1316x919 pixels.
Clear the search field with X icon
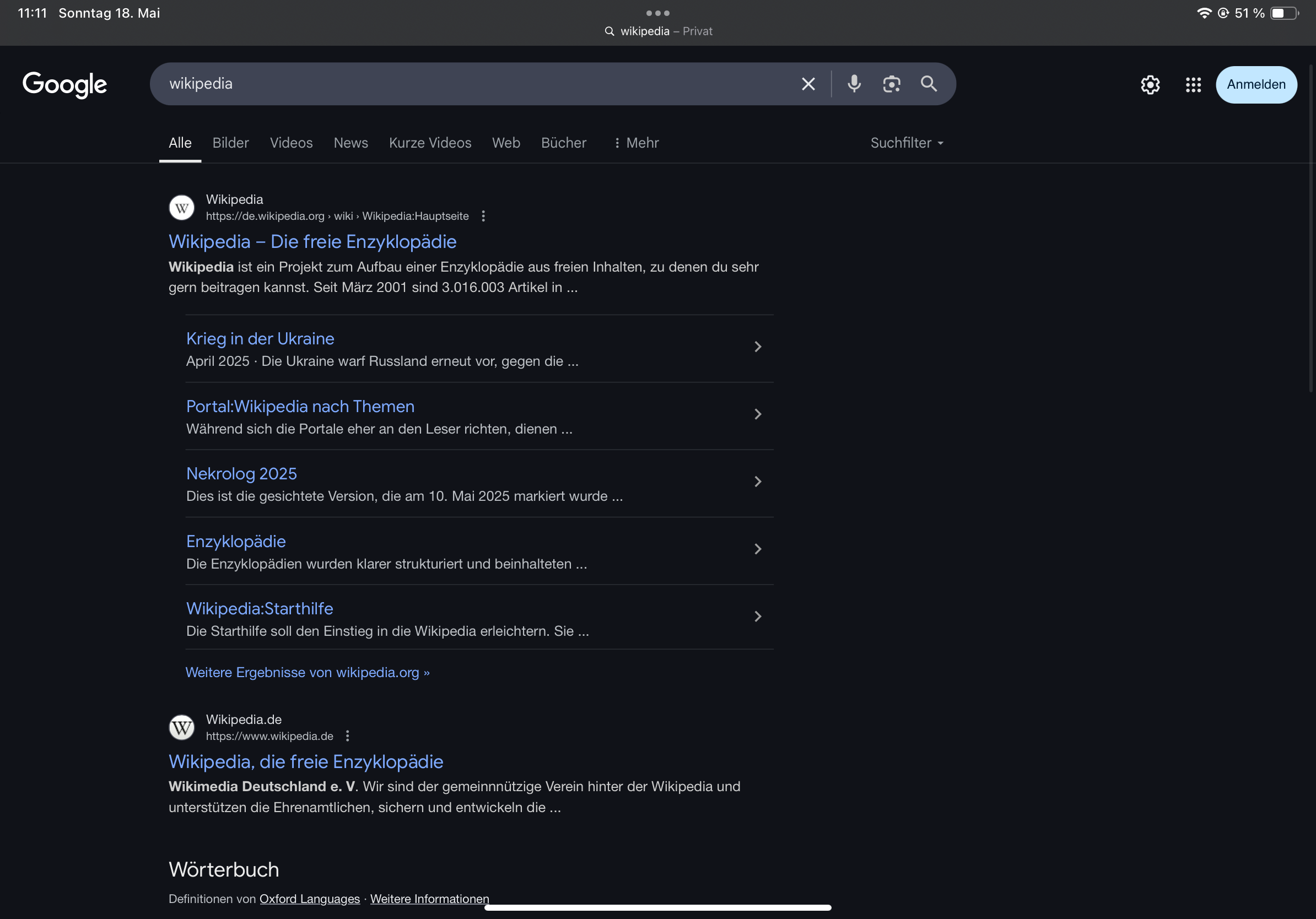coord(808,84)
